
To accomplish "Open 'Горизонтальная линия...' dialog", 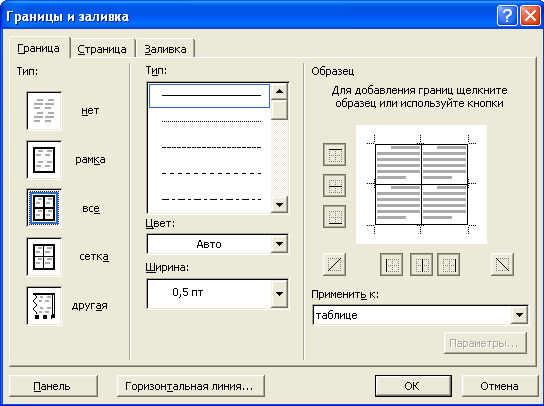I will 190,386.
